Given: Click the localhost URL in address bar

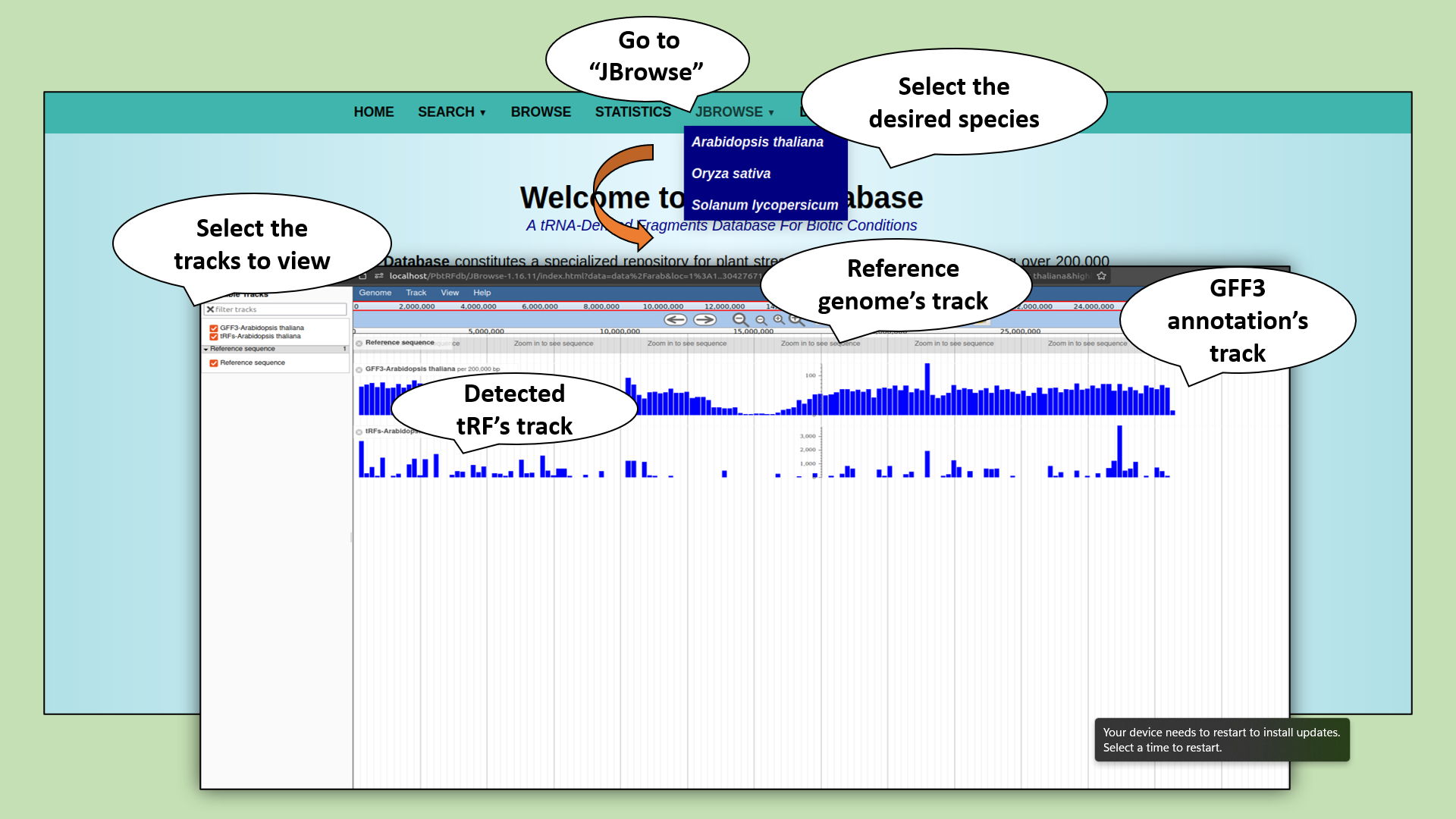Looking at the screenshot, I should pos(574,276).
